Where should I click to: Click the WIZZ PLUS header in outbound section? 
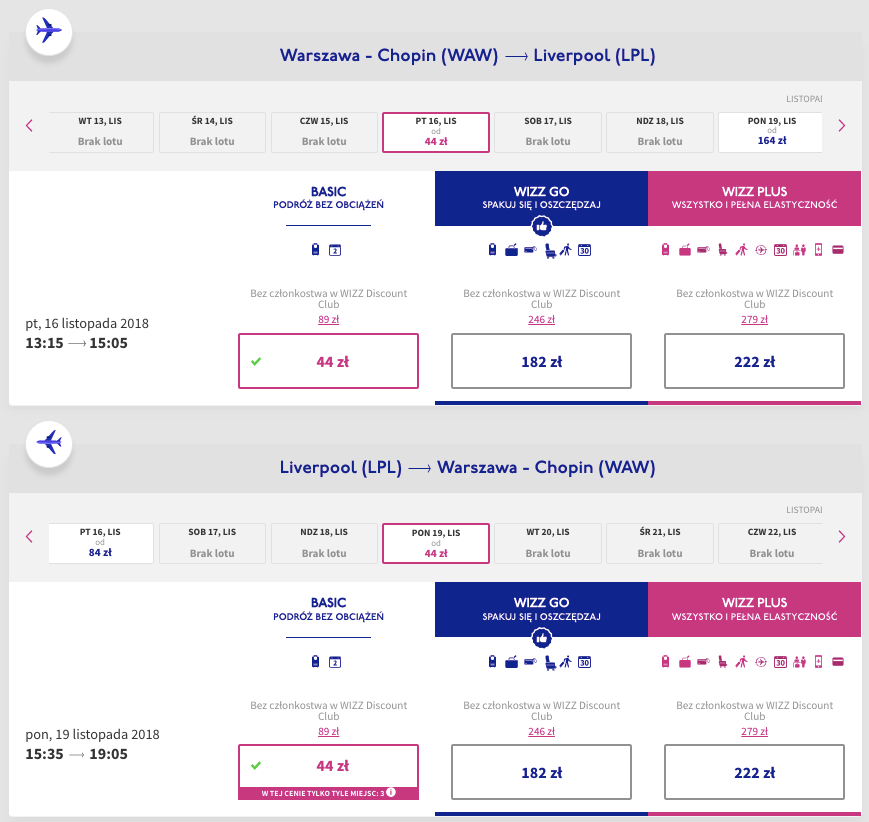pyautogui.click(x=754, y=198)
